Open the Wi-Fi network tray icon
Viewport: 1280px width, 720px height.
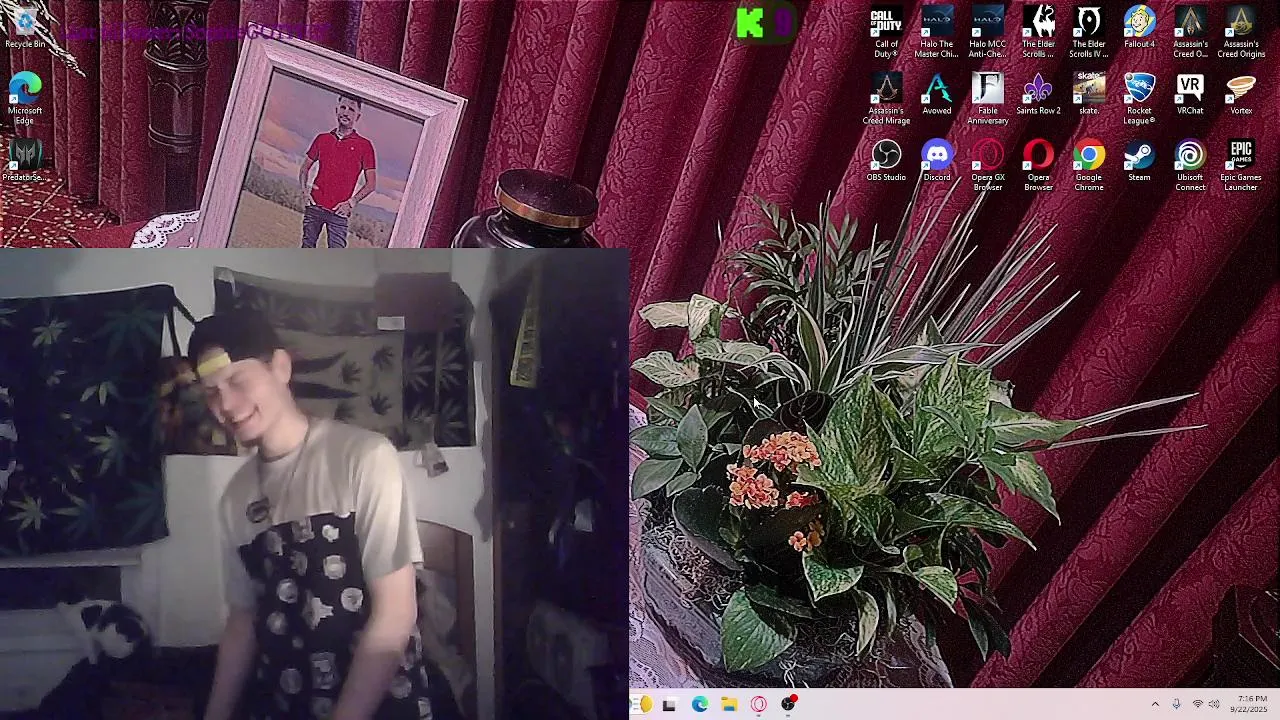pos(1197,705)
